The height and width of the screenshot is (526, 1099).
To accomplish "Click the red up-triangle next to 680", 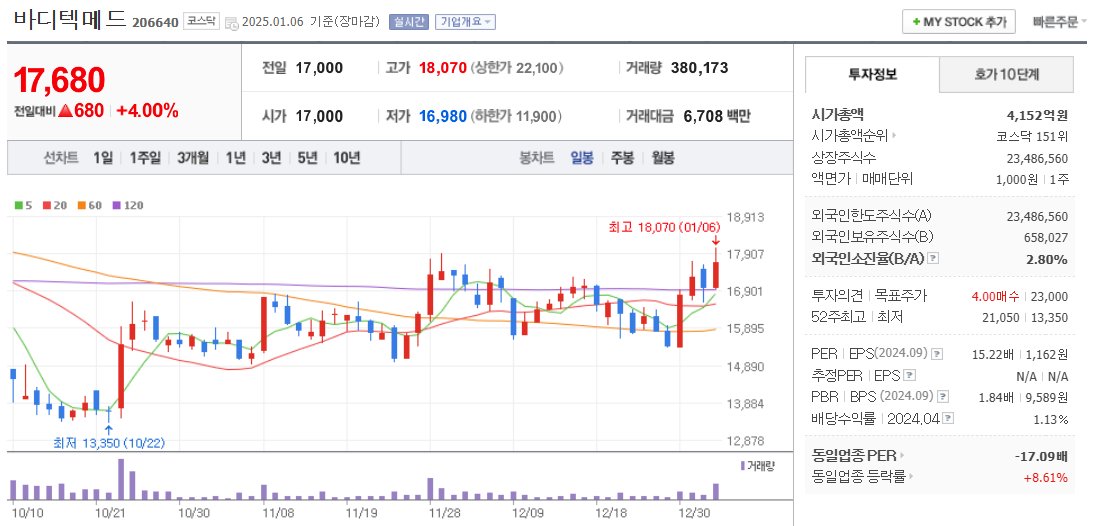I will pyautogui.click(x=66, y=110).
